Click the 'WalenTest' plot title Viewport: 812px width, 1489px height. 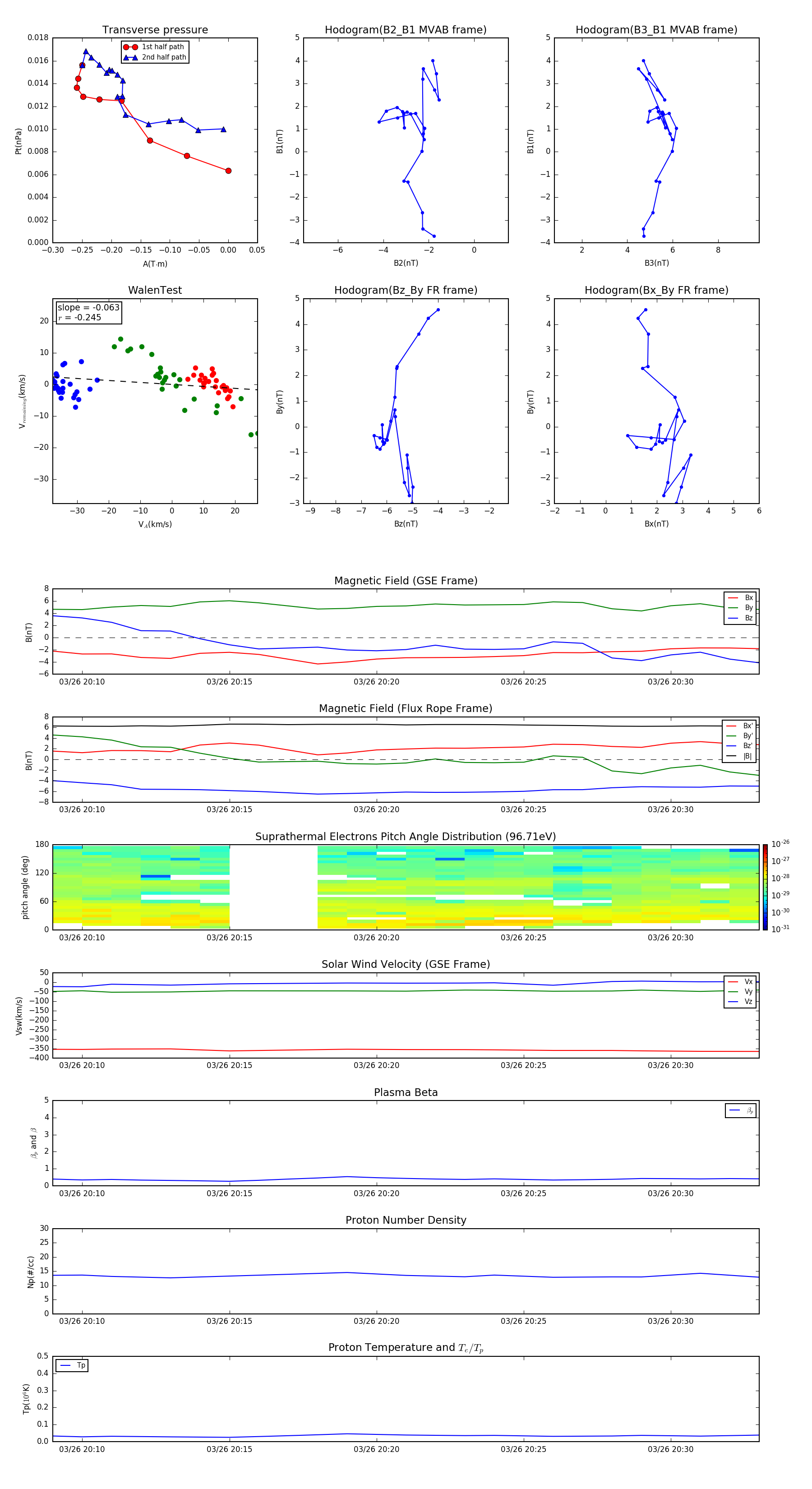pos(155,290)
